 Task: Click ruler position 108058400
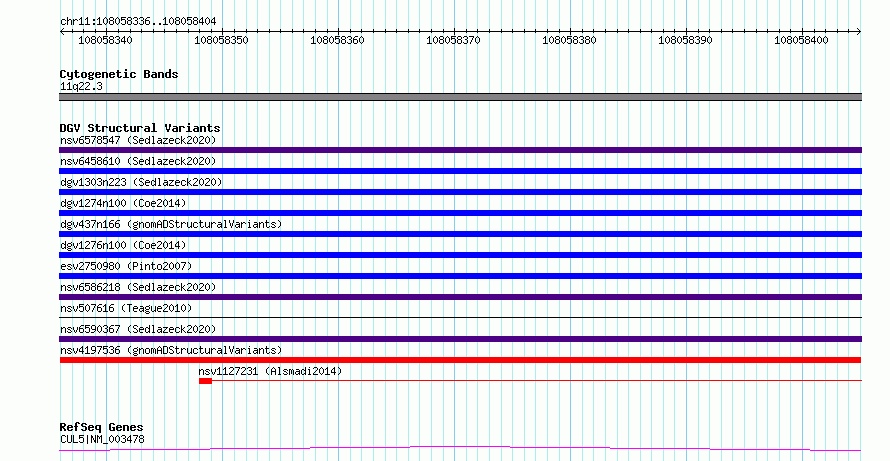point(801,40)
